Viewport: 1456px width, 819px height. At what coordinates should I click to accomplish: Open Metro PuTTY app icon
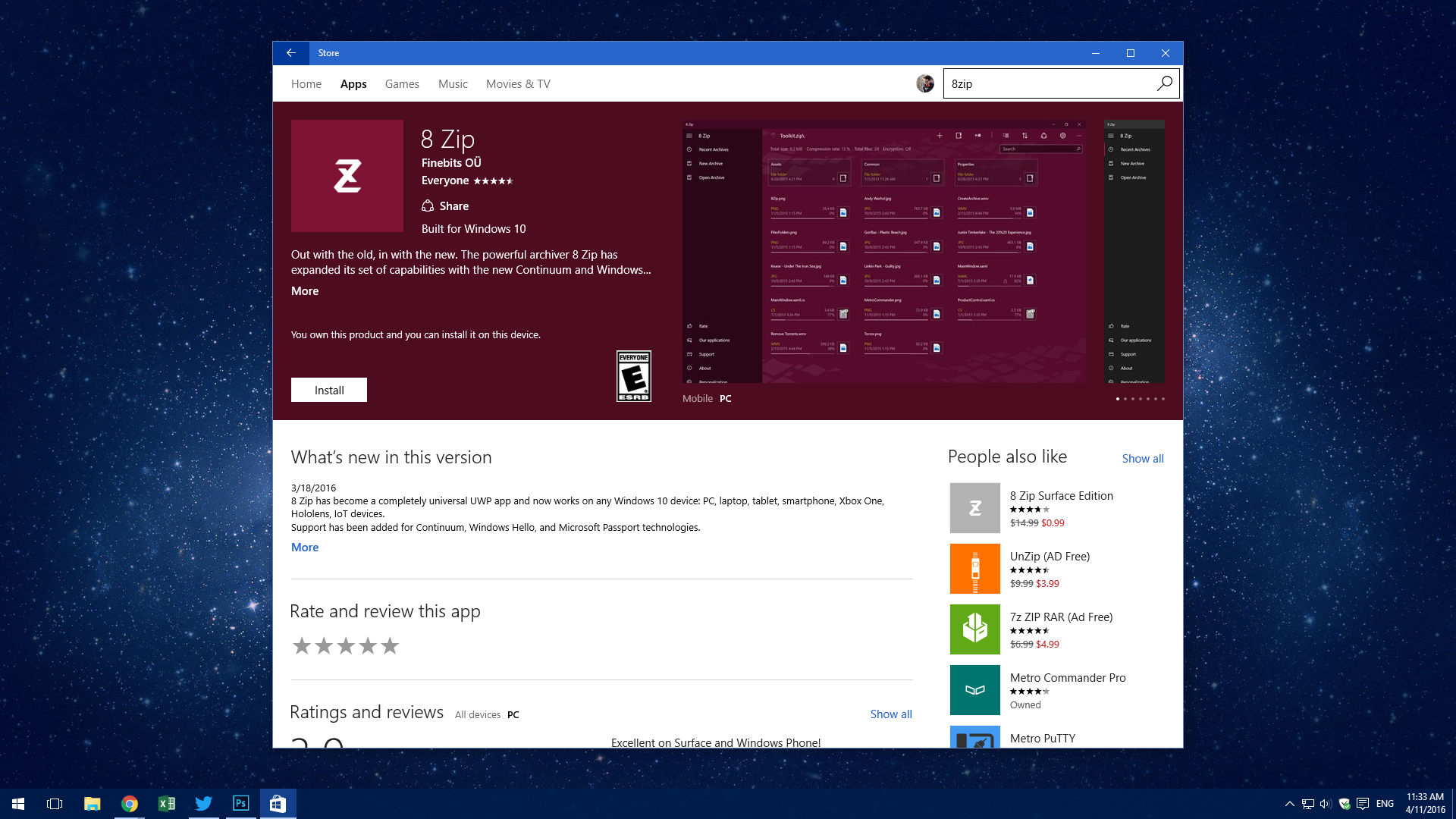(975, 737)
